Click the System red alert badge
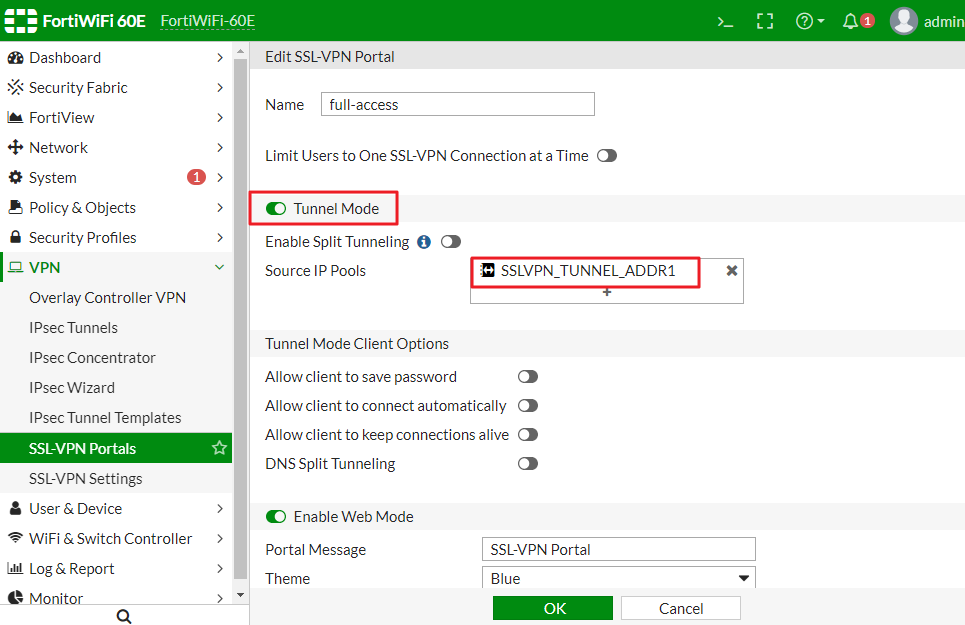 pyautogui.click(x=196, y=177)
